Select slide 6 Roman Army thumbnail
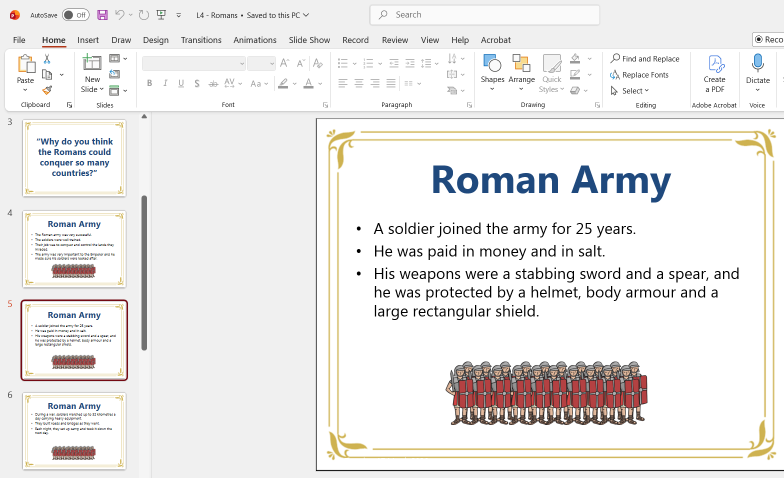Image resolution: width=784 pixels, height=478 pixels. tap(74, 431)
